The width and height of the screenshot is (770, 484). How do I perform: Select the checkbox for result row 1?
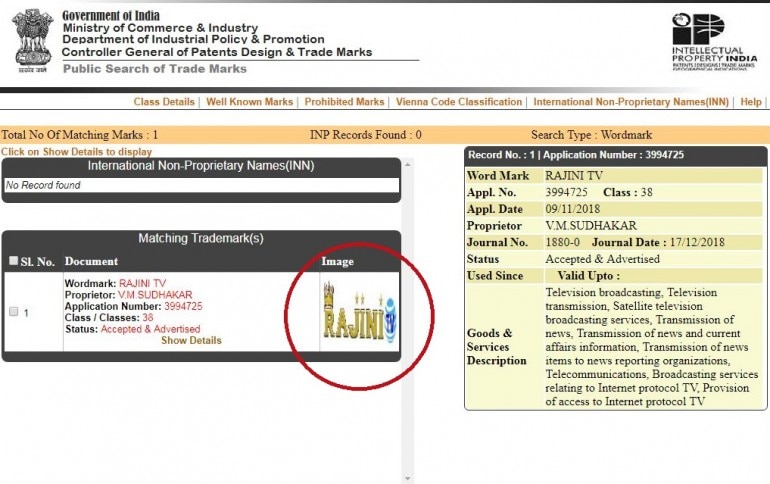13,313
